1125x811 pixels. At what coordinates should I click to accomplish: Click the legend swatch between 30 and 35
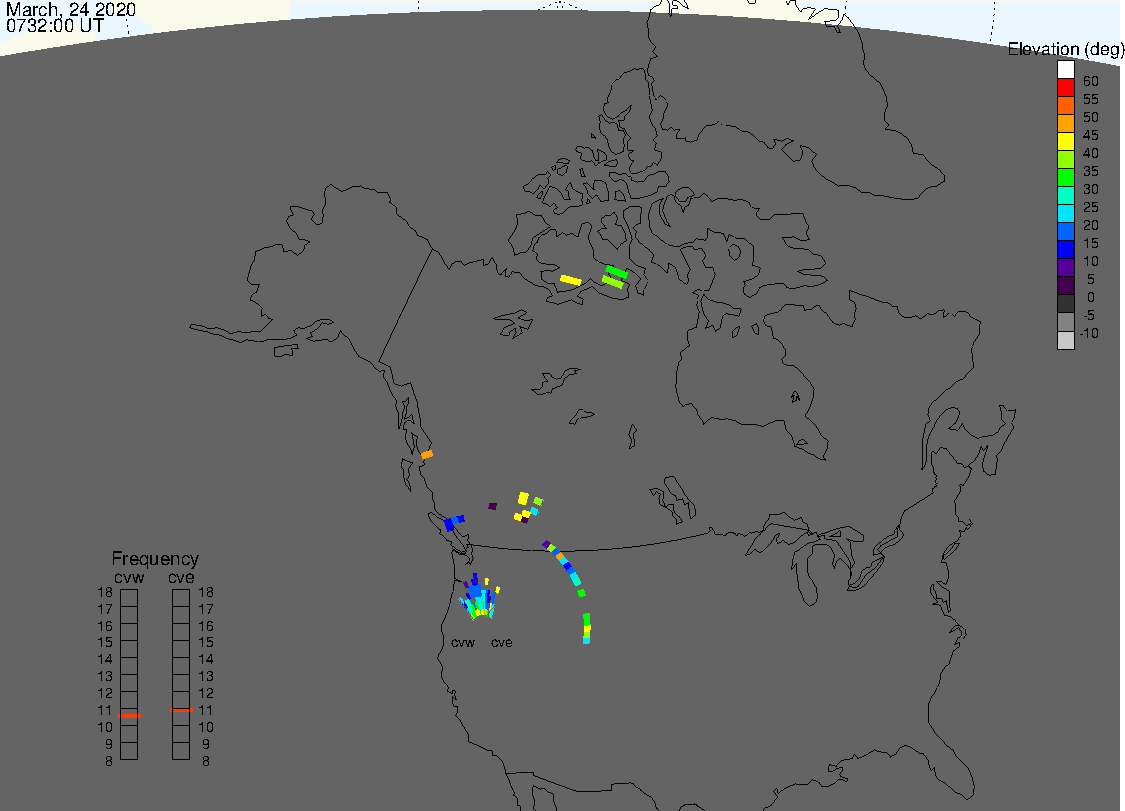point(1065,177)
